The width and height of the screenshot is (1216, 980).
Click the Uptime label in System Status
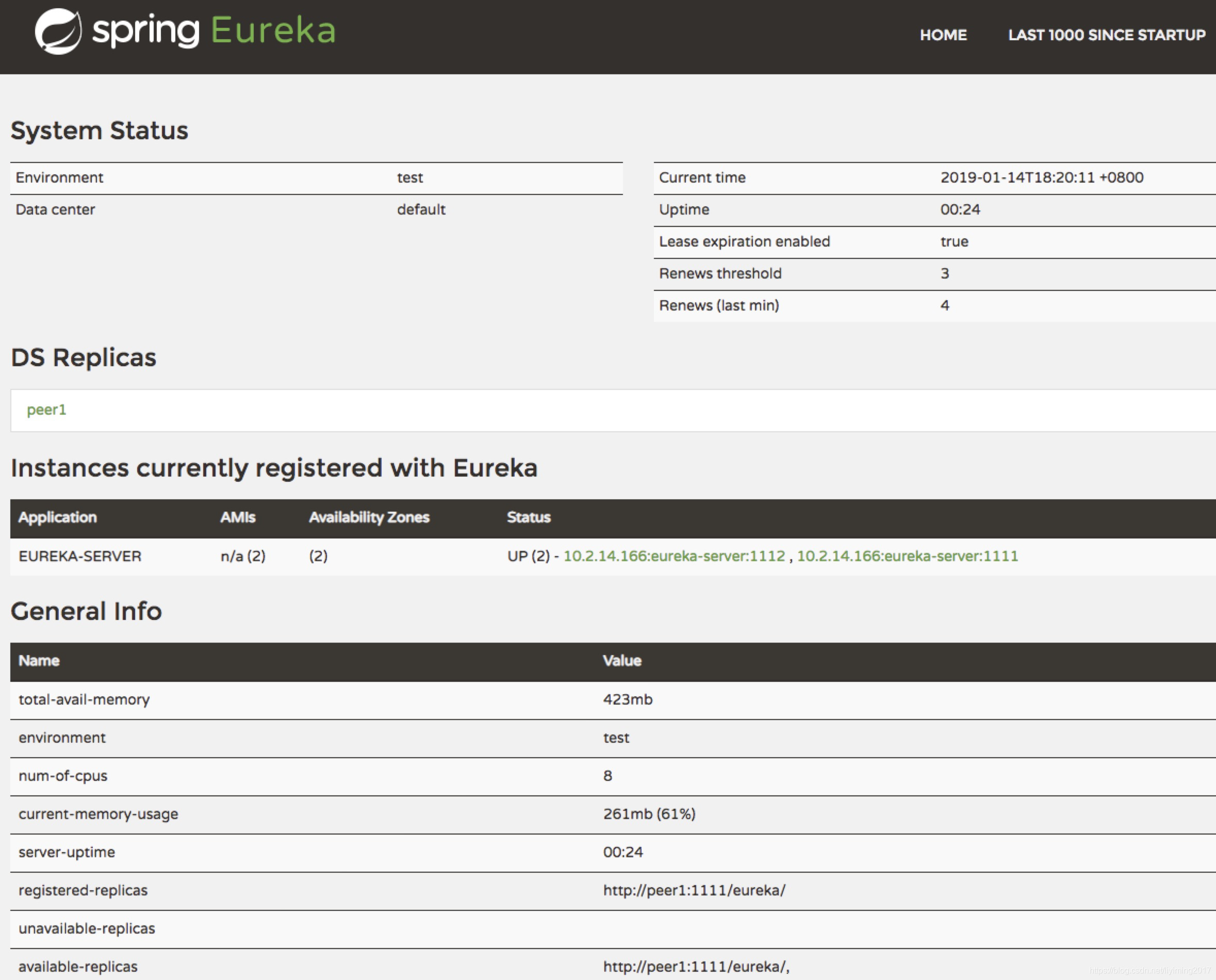tap(684, 209)
